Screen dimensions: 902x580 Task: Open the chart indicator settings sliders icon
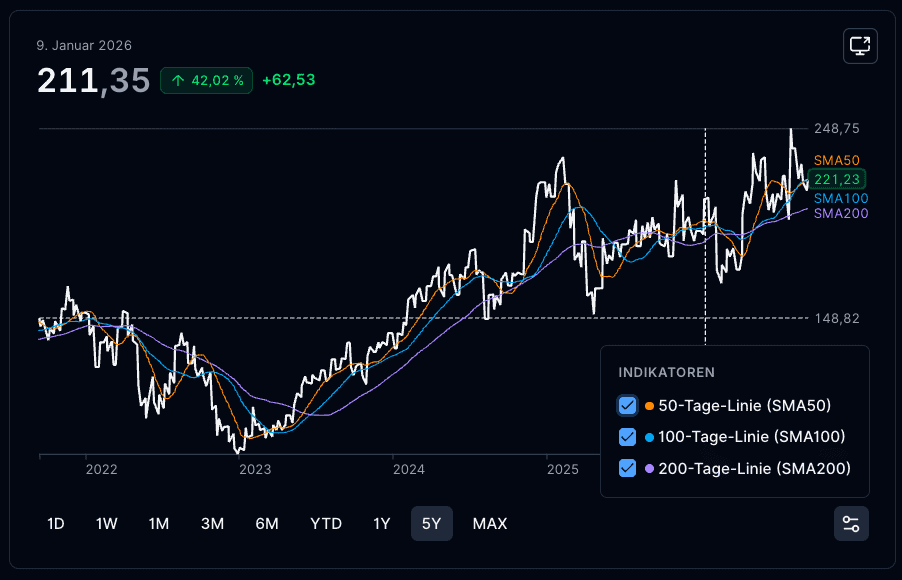point(851,524)
